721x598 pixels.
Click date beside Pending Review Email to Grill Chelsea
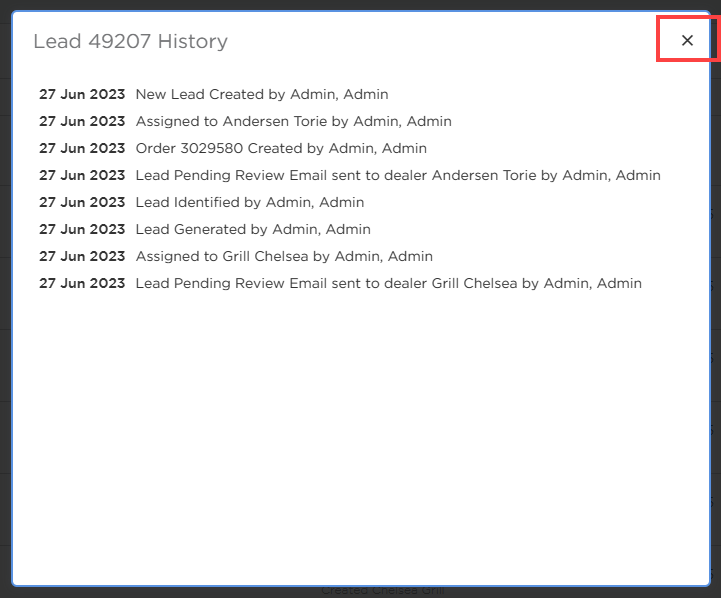[82, 283]
